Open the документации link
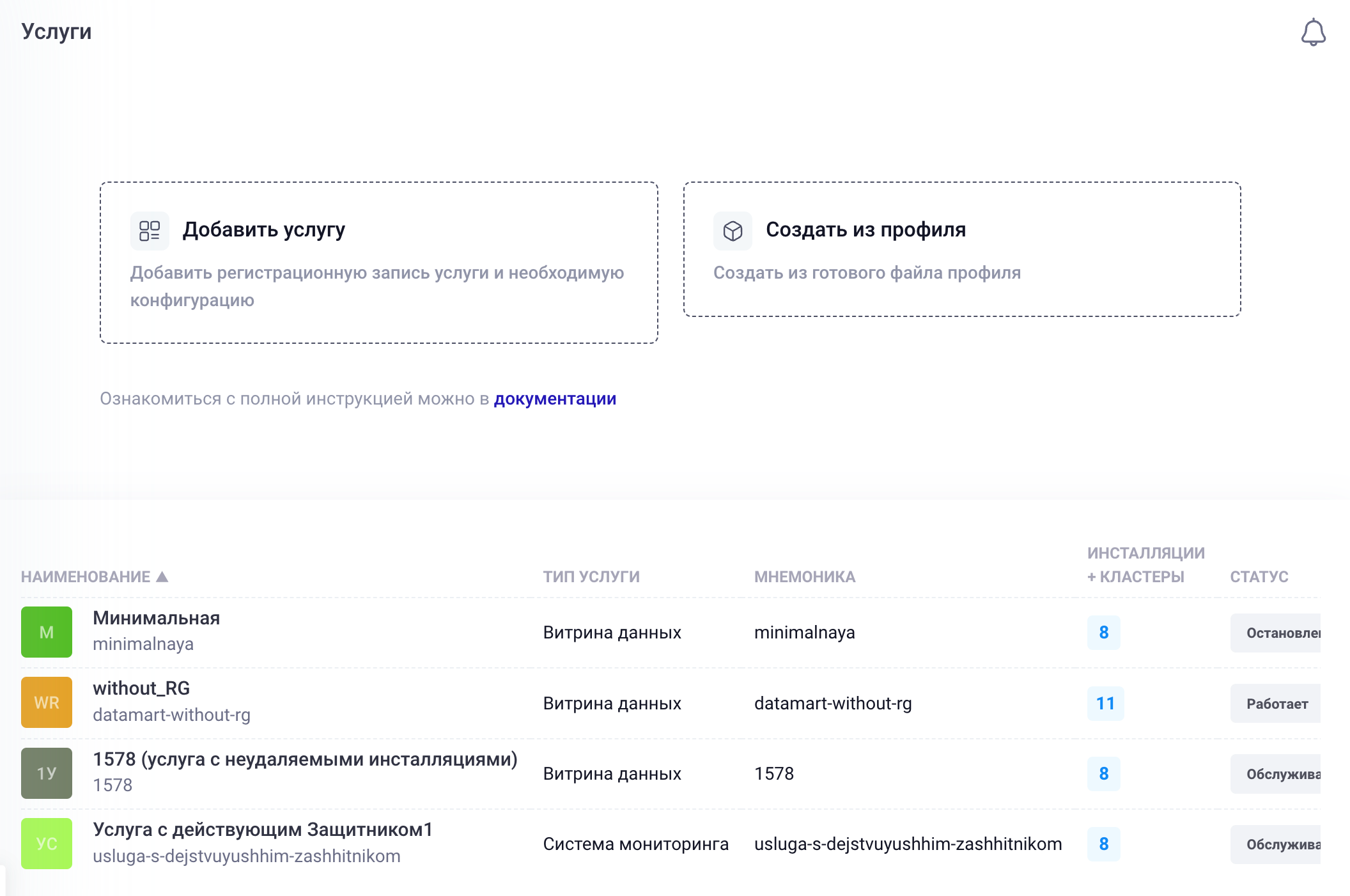Viewport: 1350px width, 896px height. tap(555, 399)
